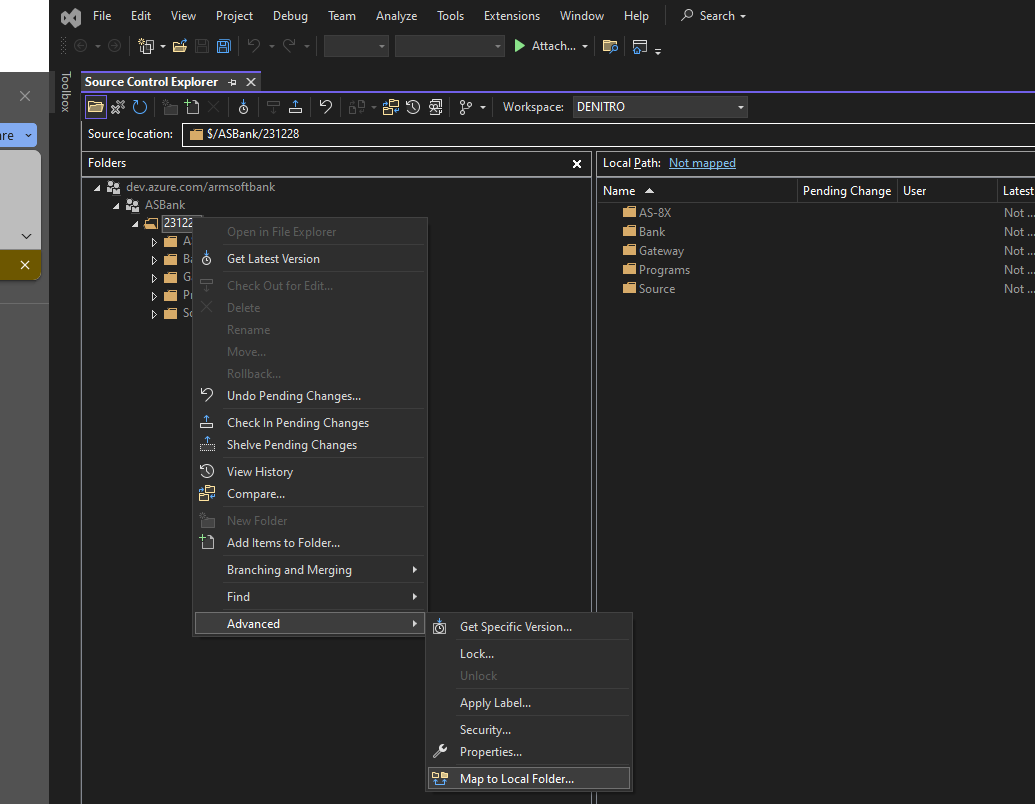Choose Map to Local Folder option
This screenshot has height=804, width=1035.
520,778
